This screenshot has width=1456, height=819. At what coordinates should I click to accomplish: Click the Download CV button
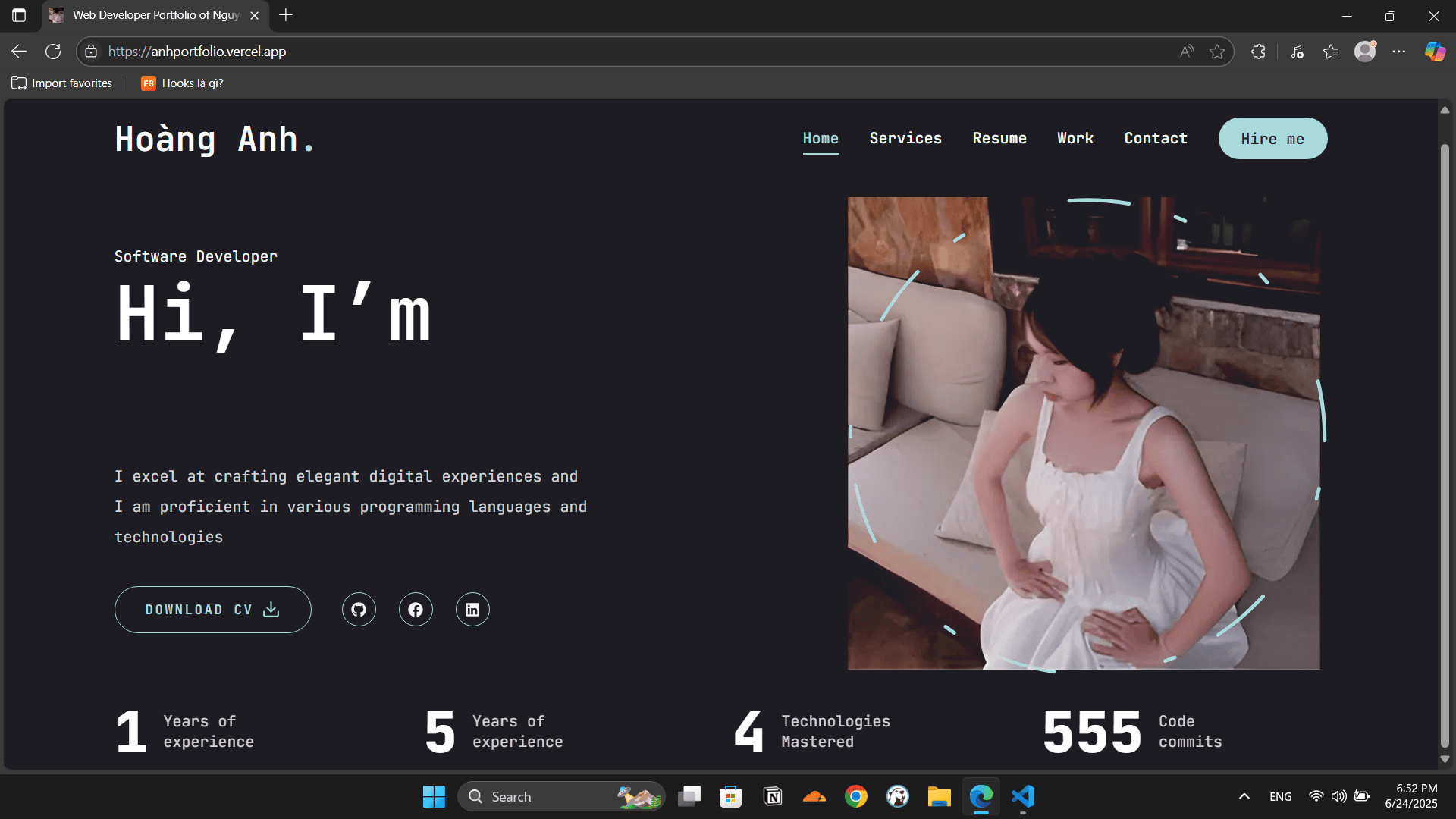212,610
